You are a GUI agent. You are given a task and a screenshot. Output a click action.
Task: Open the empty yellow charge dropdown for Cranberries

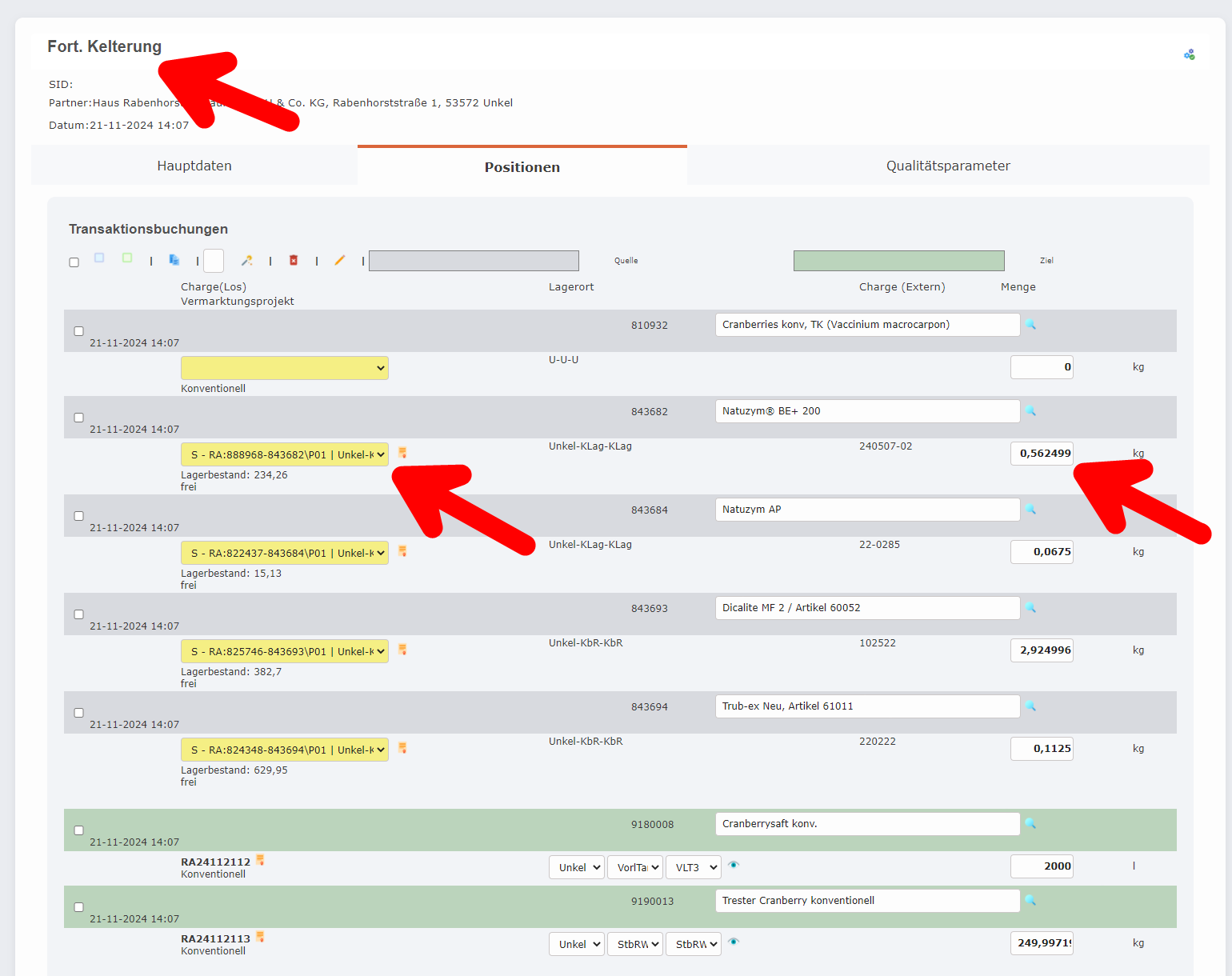[x=284, y=368]
